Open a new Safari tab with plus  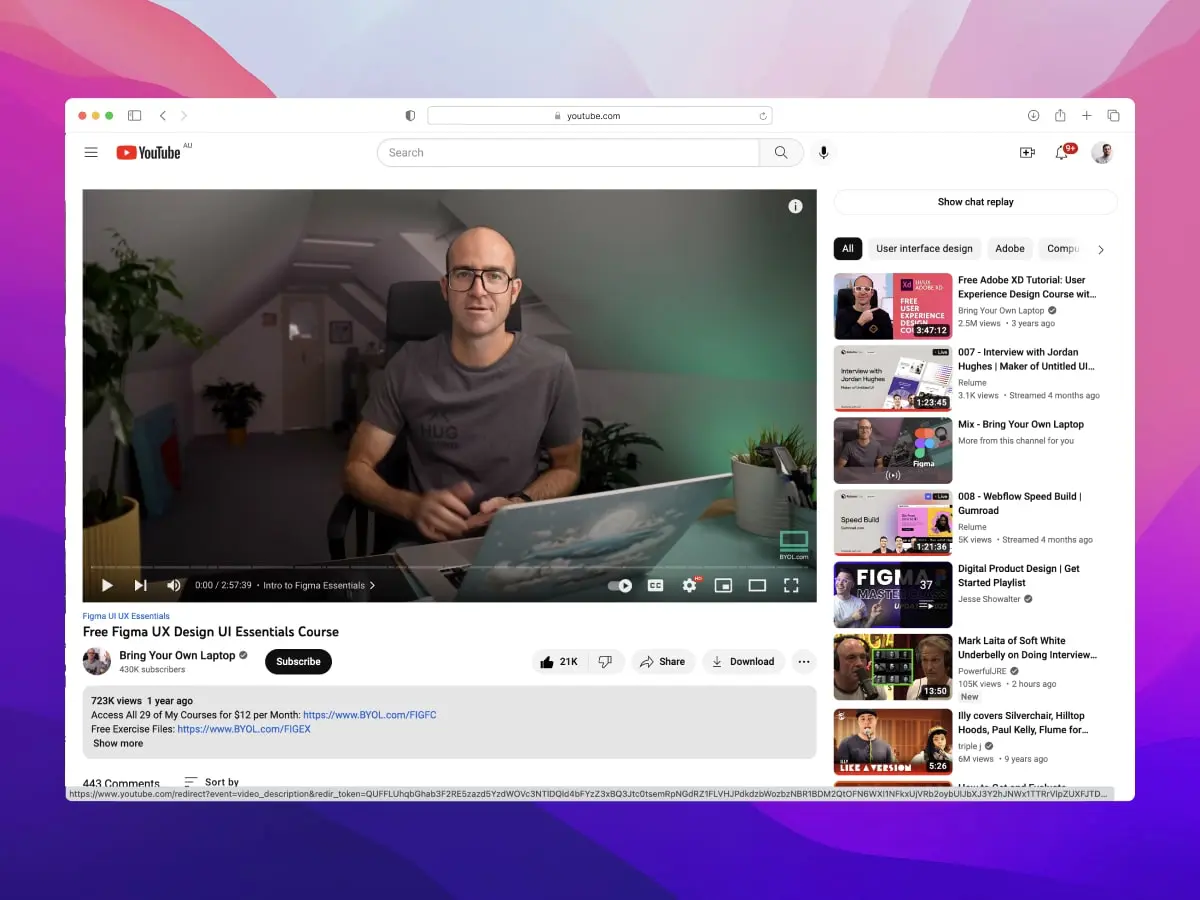pos(1087,116)
